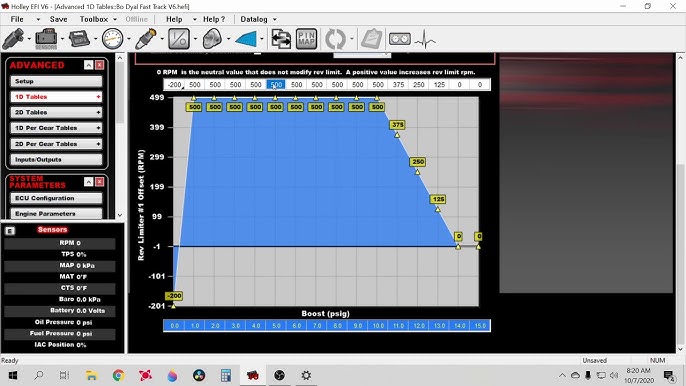Viewport: 686px width, 386px height.
Task: Select the 125 value table cell
Action: (x=439, y=85)
